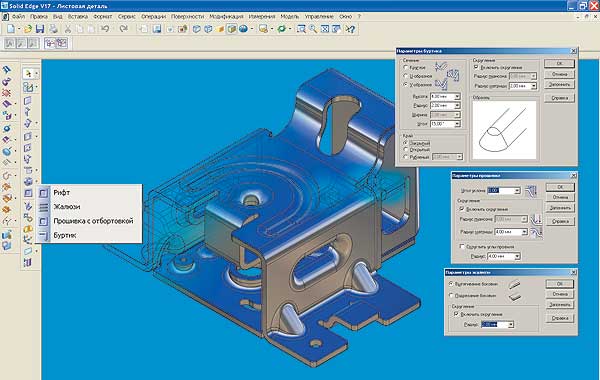Open Радиус матрицы dropdown in Параметры прошивки

pyautogui.click(x=524, y=232)
